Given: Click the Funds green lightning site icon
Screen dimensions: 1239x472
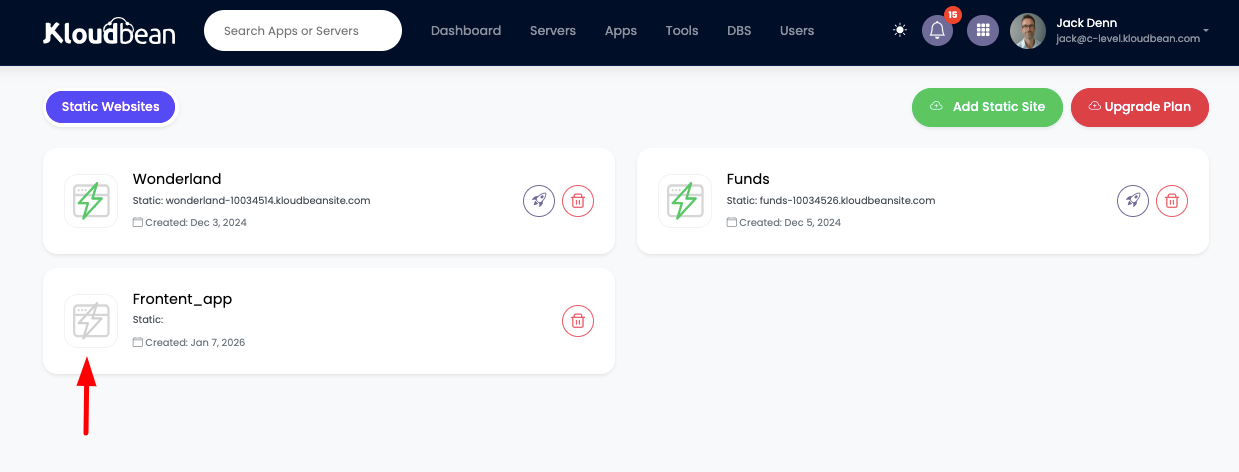Looking at the screenshot, I should click(685, 201).
